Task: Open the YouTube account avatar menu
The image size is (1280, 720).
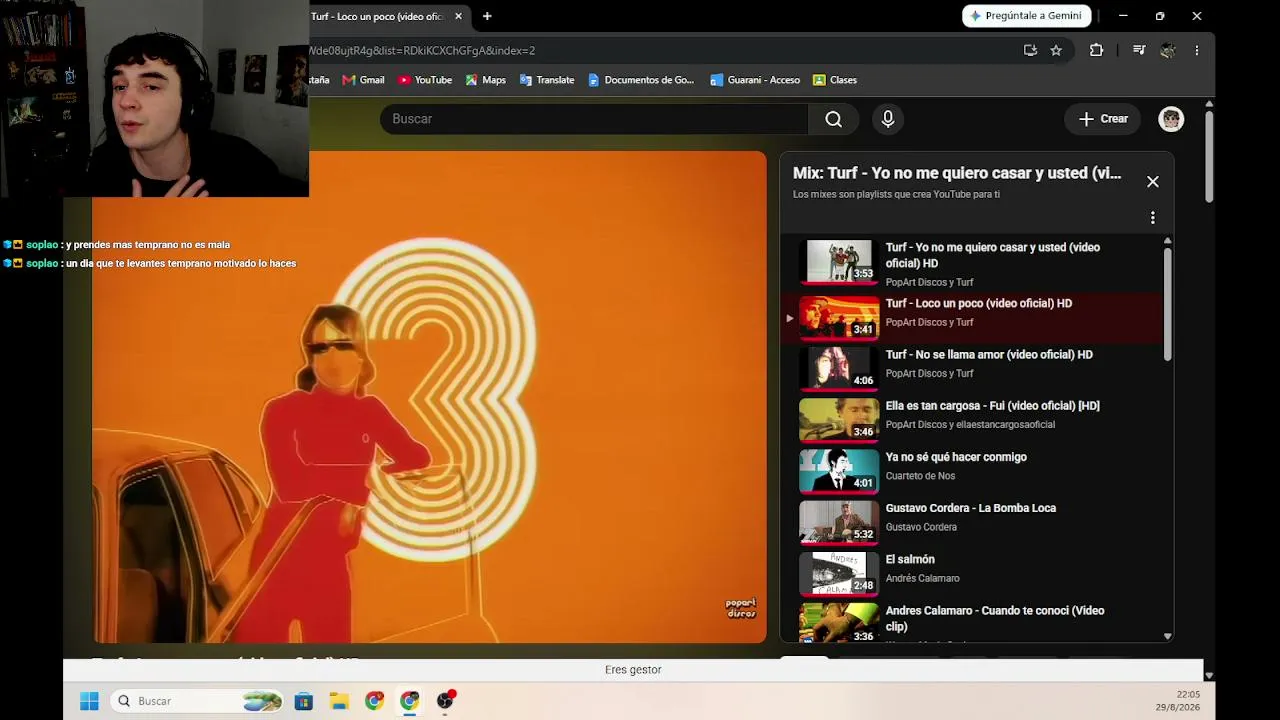Action: click(1171, 119)
